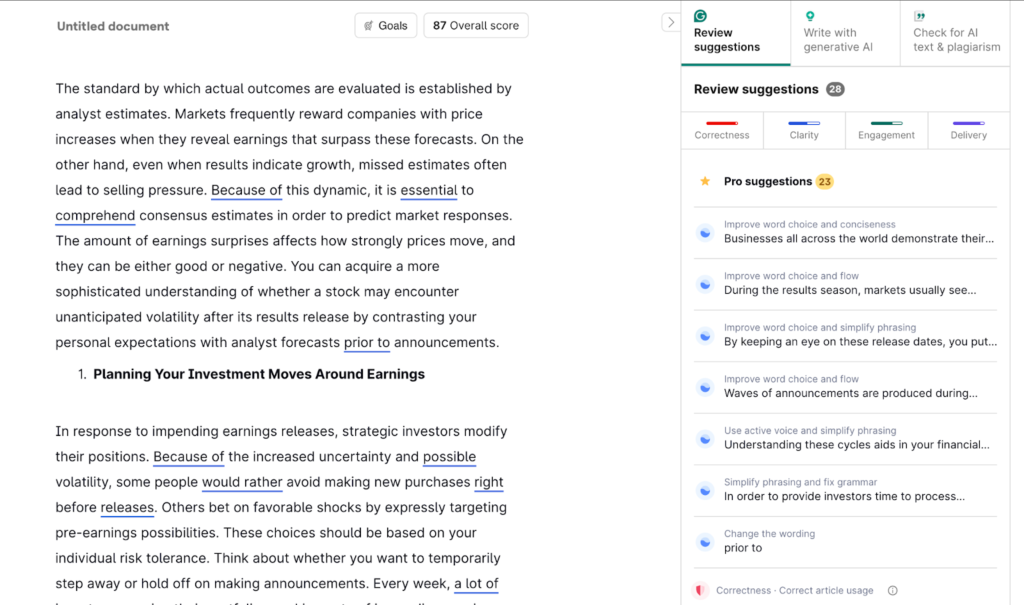Open the Goals button

(x=385, y=26)
